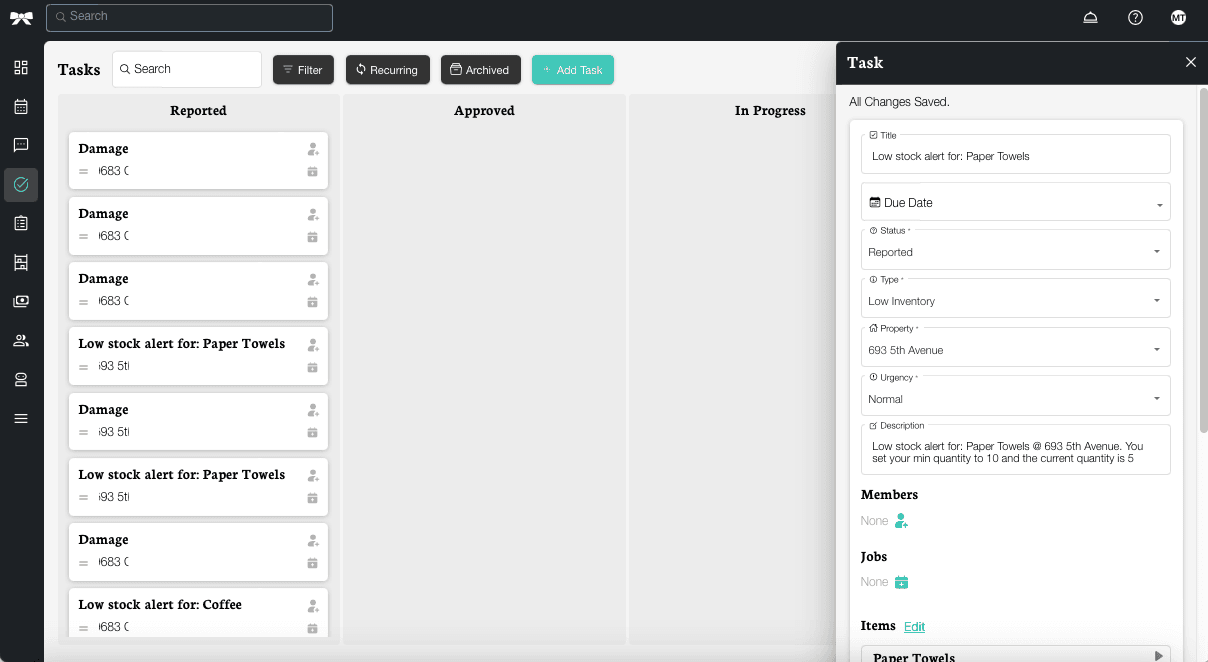Expand the Paper Towels item row
Viewport: 1208px width, 662px height.
tap(1158, 656)
